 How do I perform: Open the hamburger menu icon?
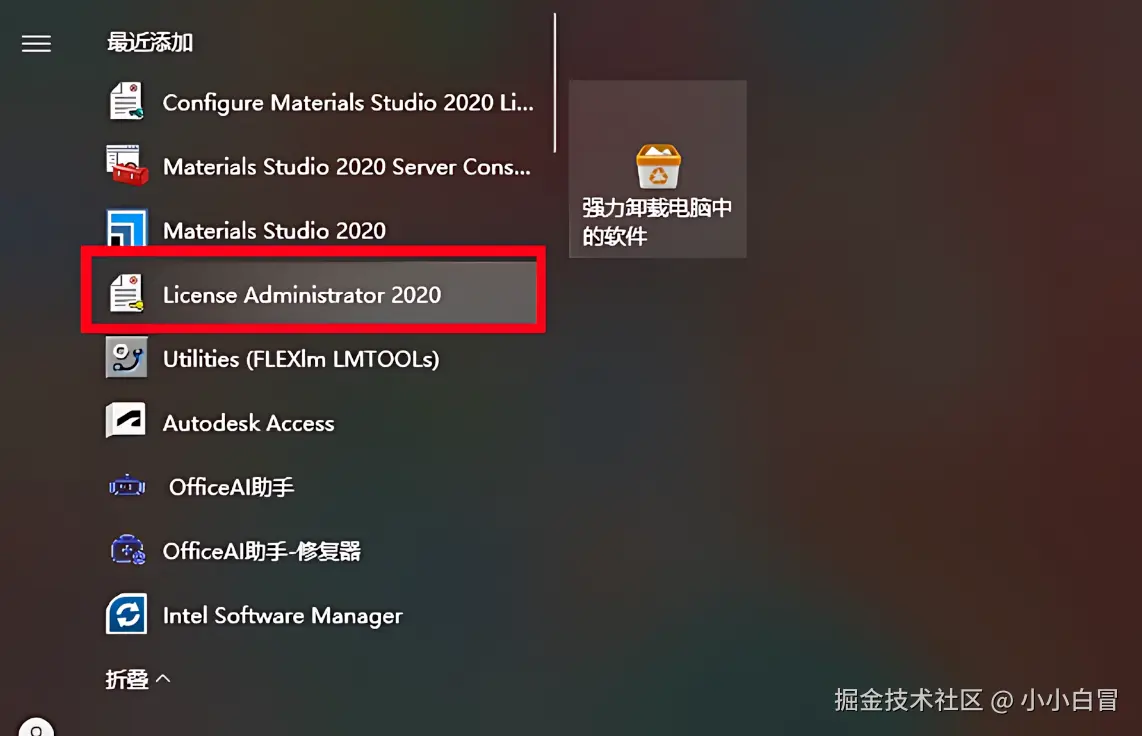pyautogui.click(x=36, y=44)
